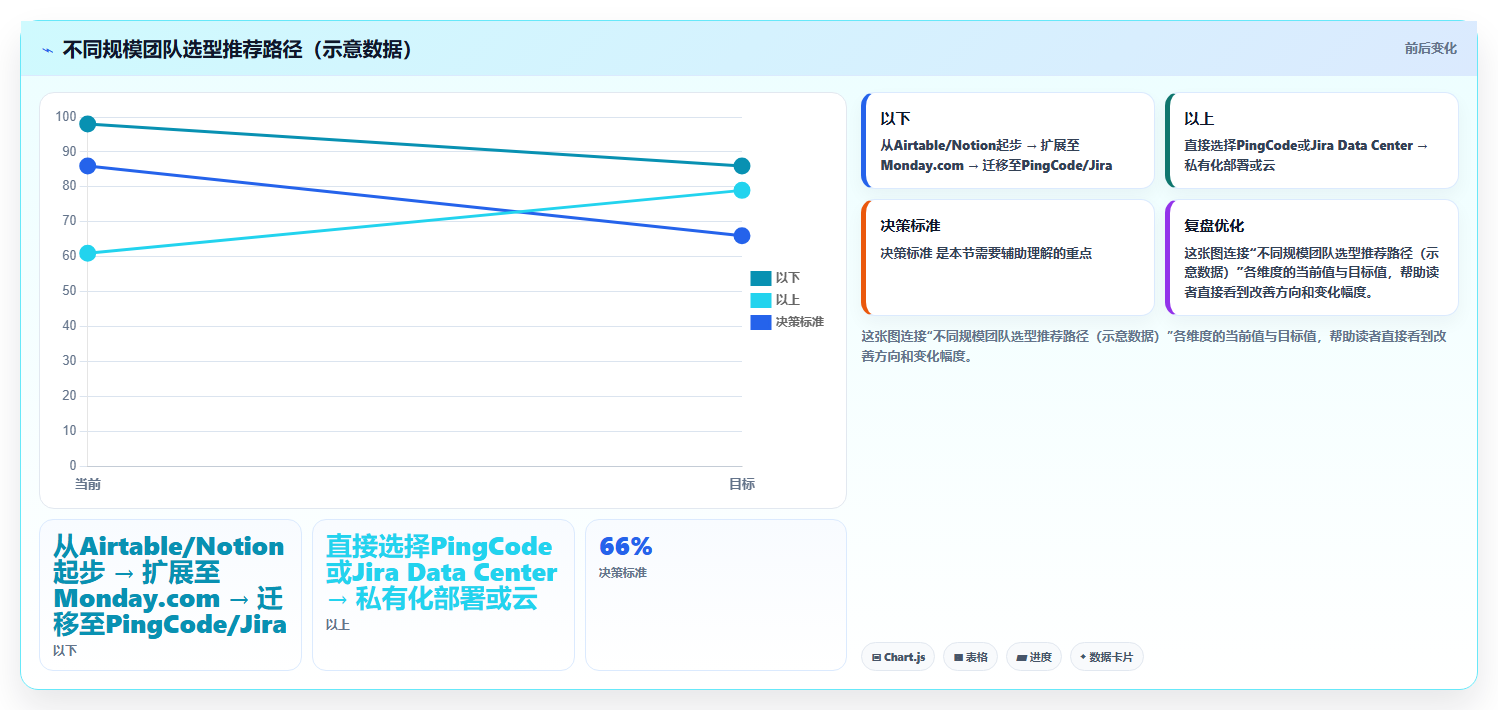
Task: Click the 以上 legend label text
Action: pos(788,300)
